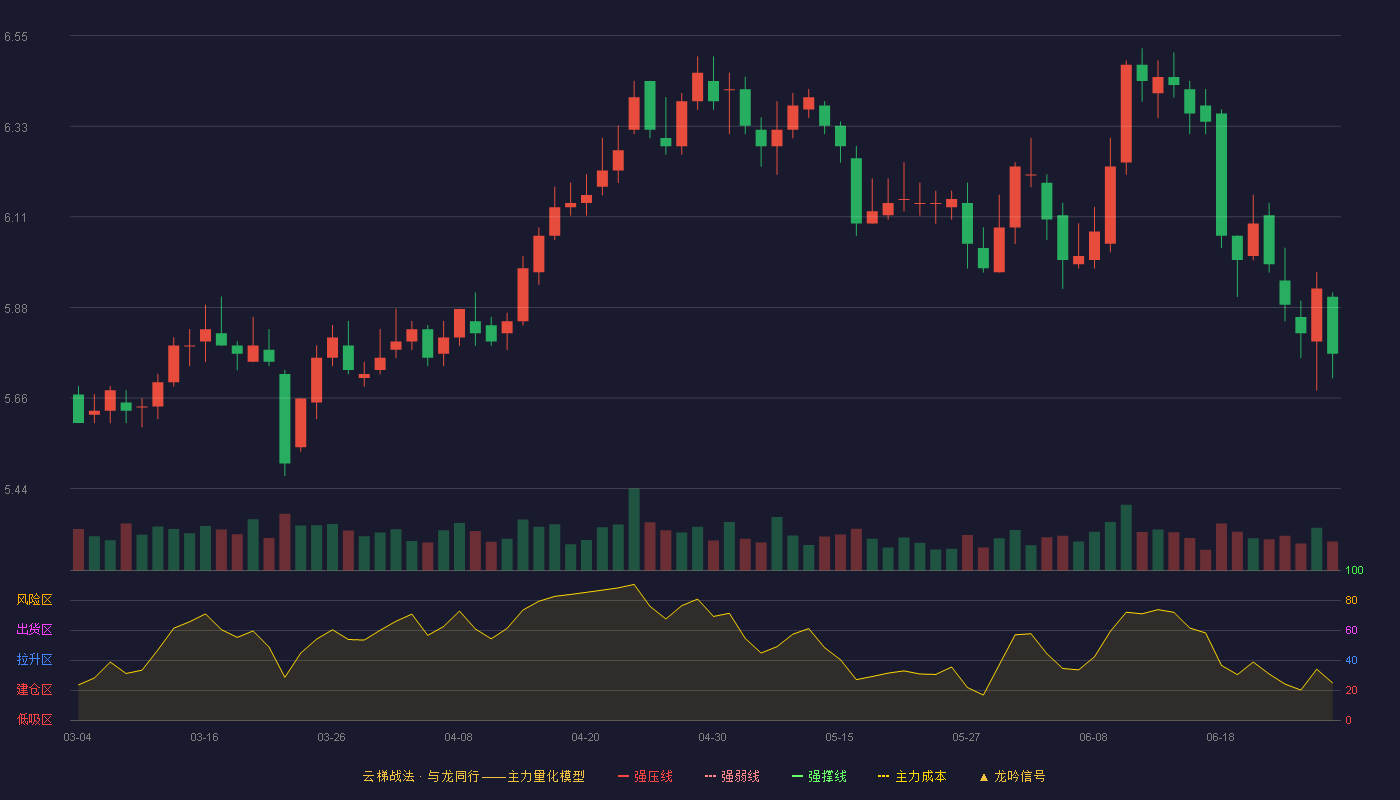This screenshot has width=1400, height=800.
Task: Click the red 20 indicator scale value
Action: tap(1351, 691)
